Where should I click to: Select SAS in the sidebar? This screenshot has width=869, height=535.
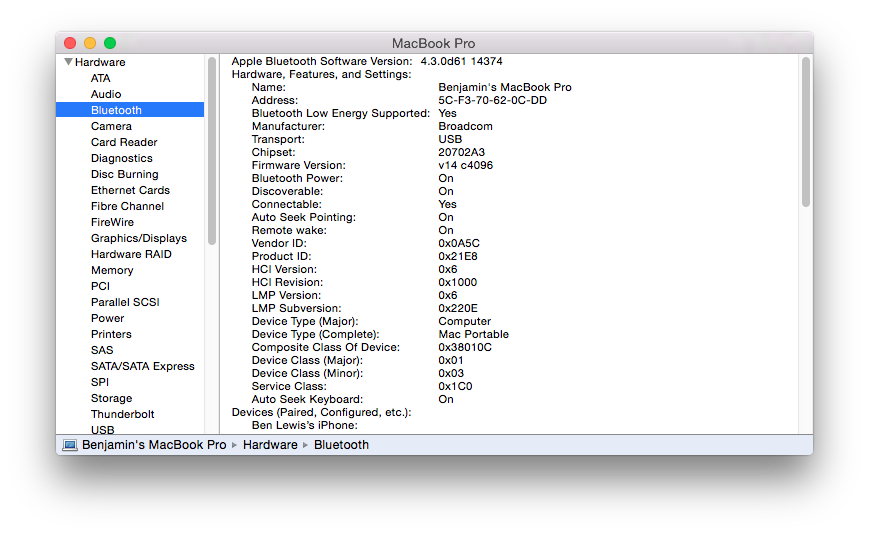[102, 350]
